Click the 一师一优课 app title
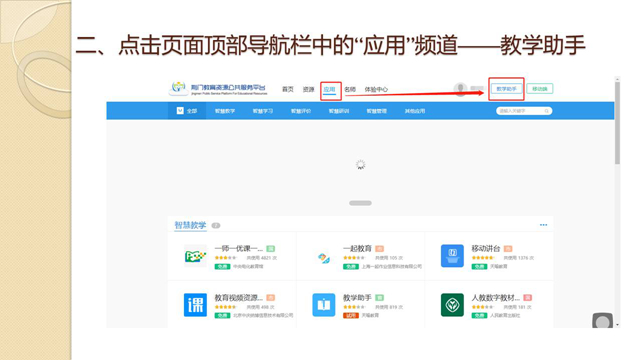The height and width of the screenshot is (360, 640). pos(239,249)
